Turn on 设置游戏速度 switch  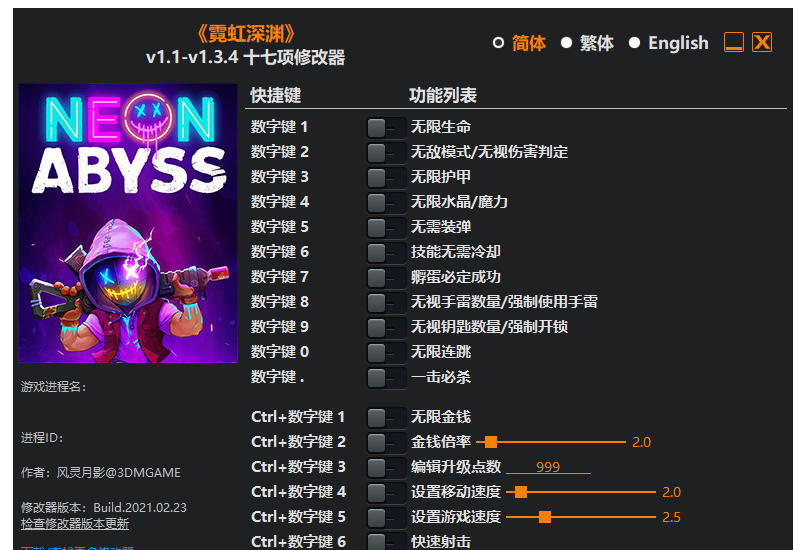386,517
